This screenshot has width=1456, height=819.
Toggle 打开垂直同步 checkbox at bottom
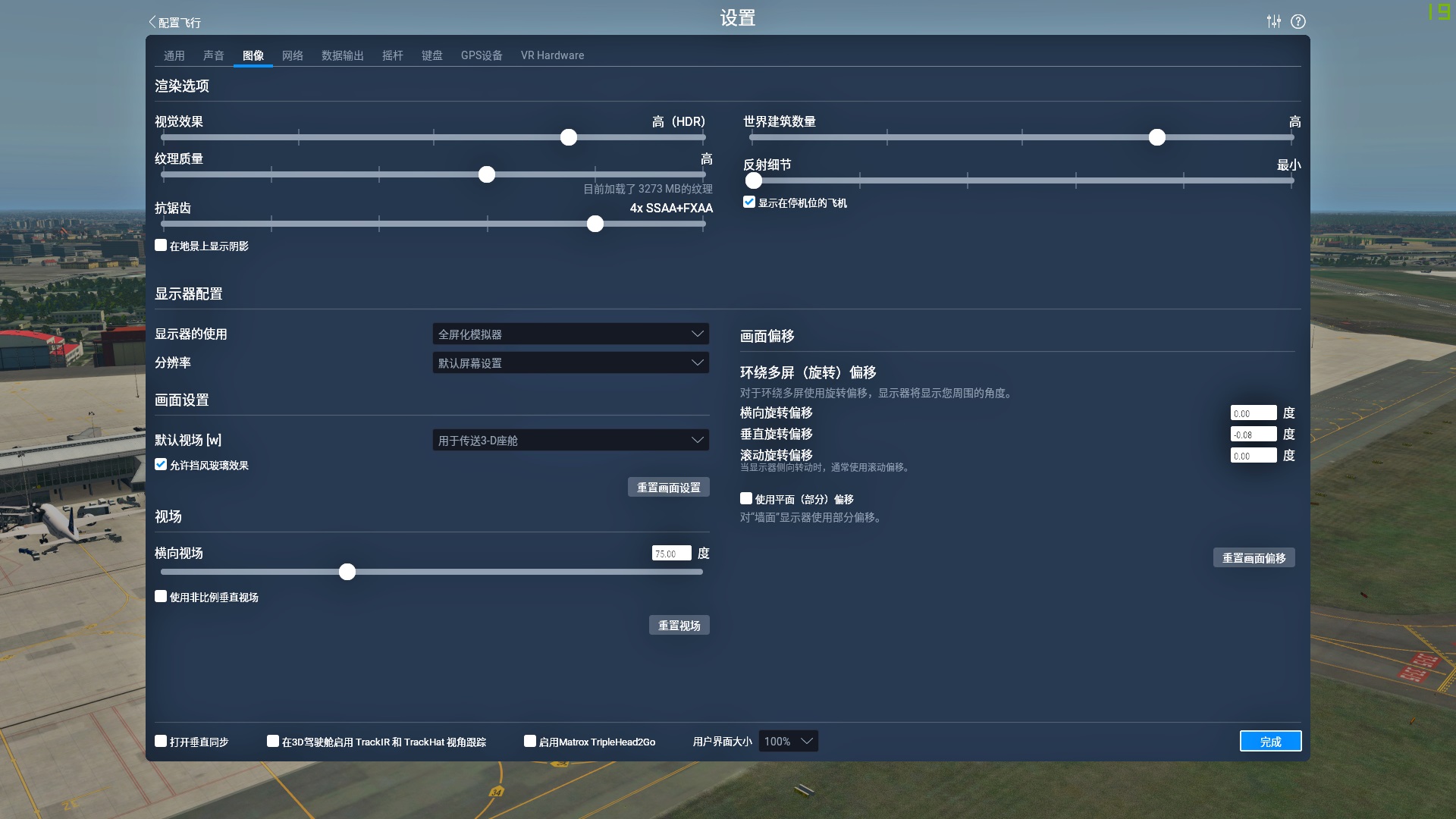[161, 741]
